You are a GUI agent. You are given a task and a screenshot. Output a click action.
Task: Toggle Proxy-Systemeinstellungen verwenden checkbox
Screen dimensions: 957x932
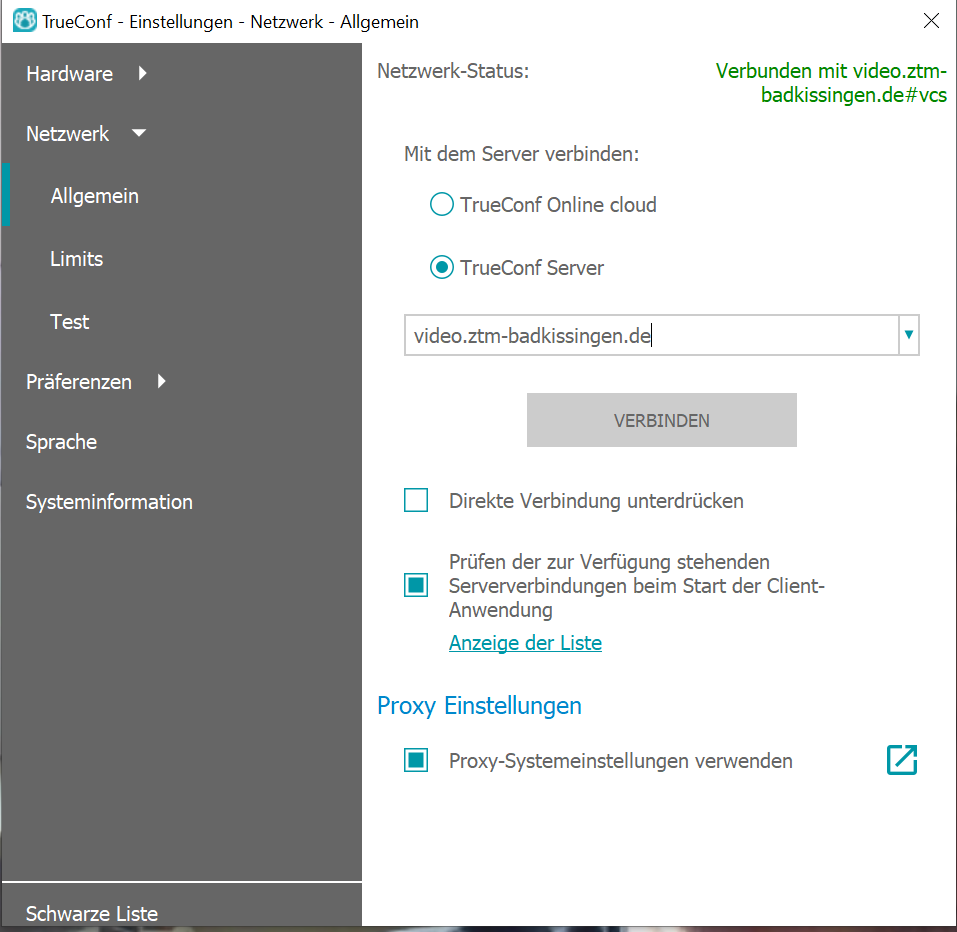point(416,760)
